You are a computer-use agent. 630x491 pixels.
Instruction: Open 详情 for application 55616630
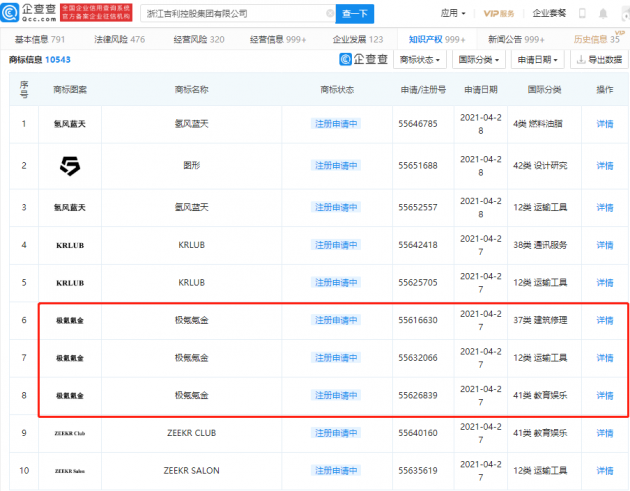point(604,320)
